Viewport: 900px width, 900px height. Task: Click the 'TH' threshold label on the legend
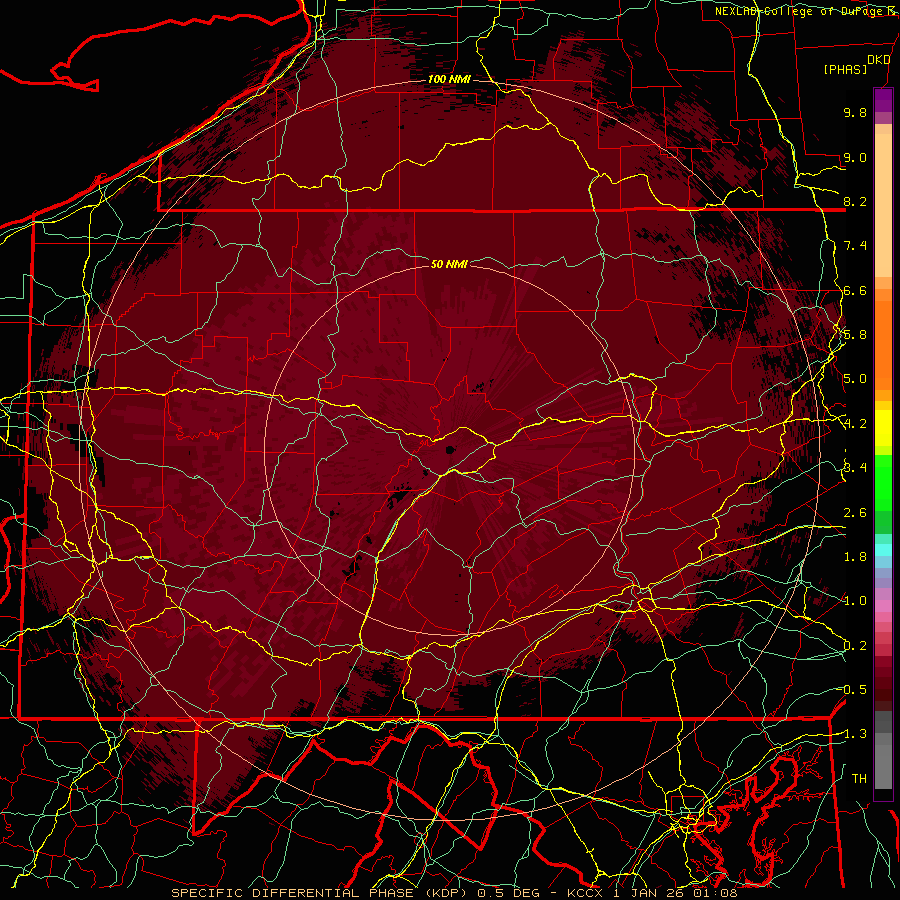click(x=859, y=779)
